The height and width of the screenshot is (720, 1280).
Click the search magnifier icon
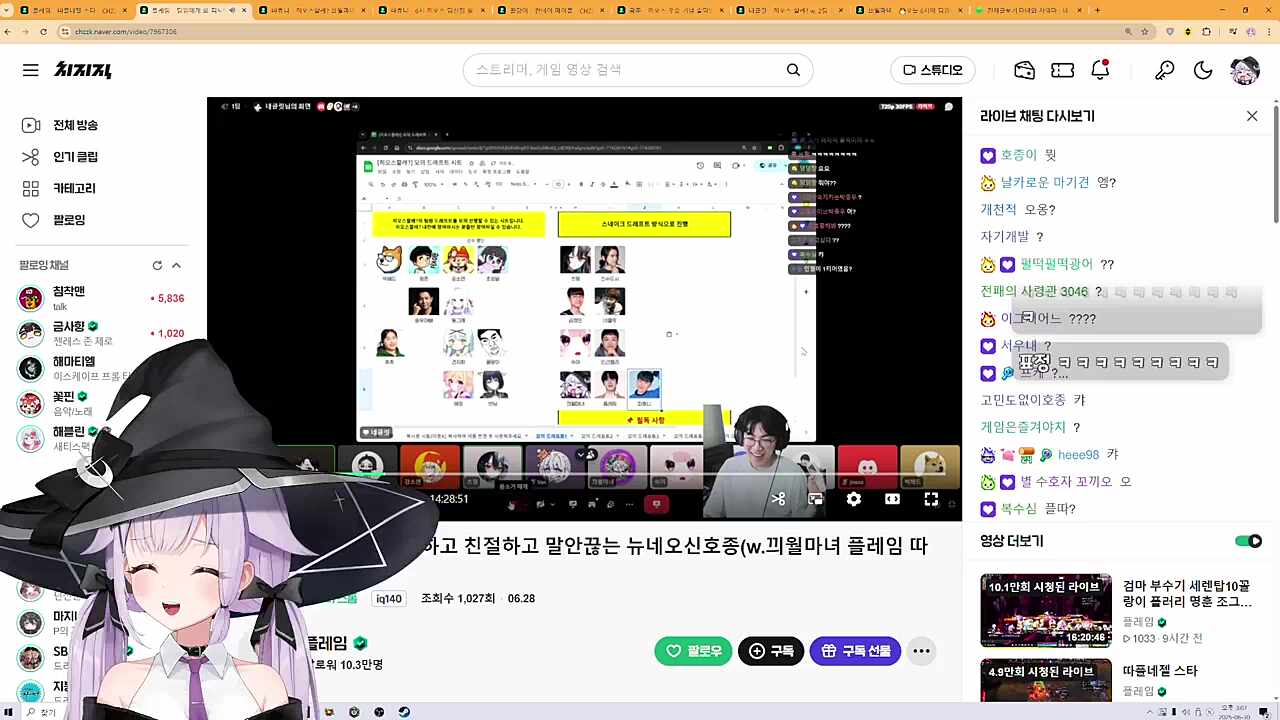[793, 70]
